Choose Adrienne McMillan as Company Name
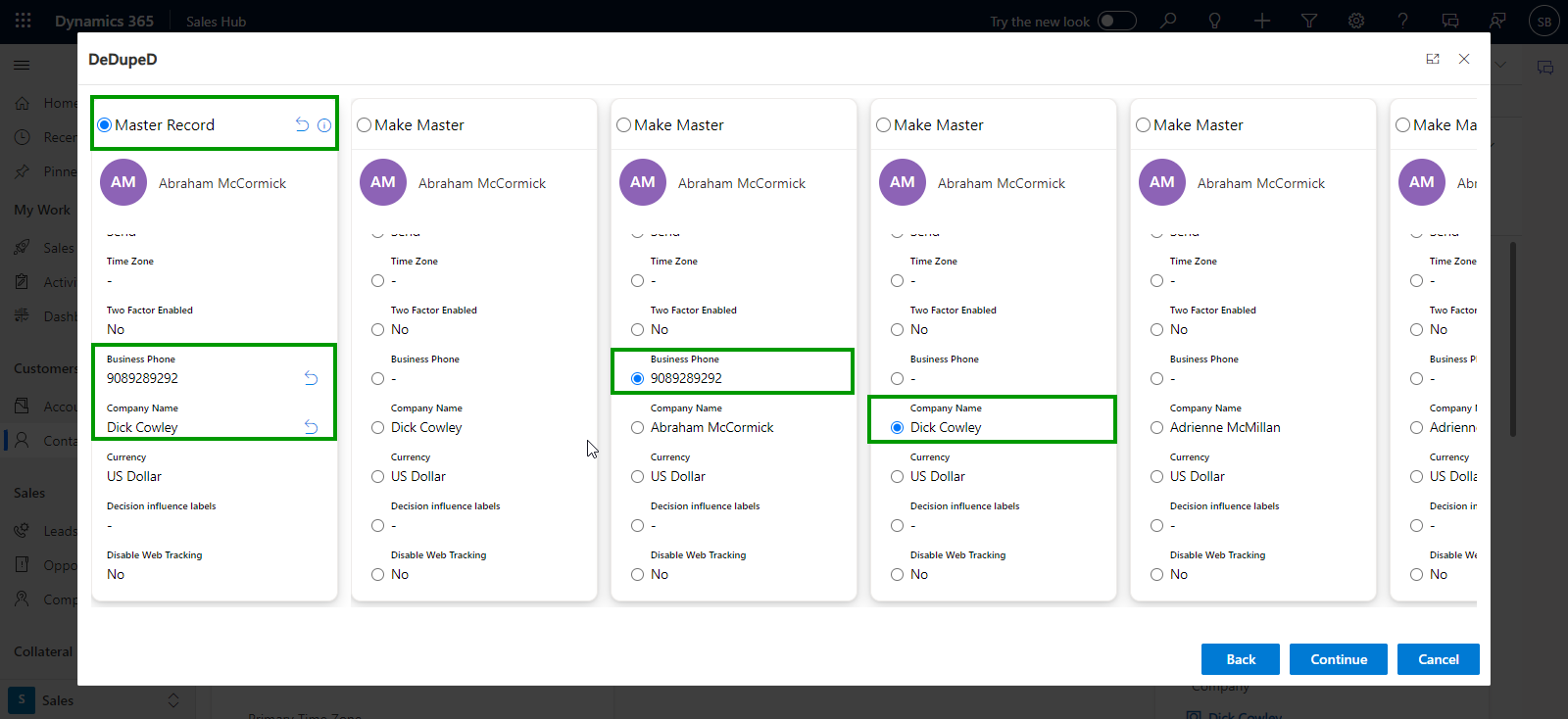 click(1157, 428)
